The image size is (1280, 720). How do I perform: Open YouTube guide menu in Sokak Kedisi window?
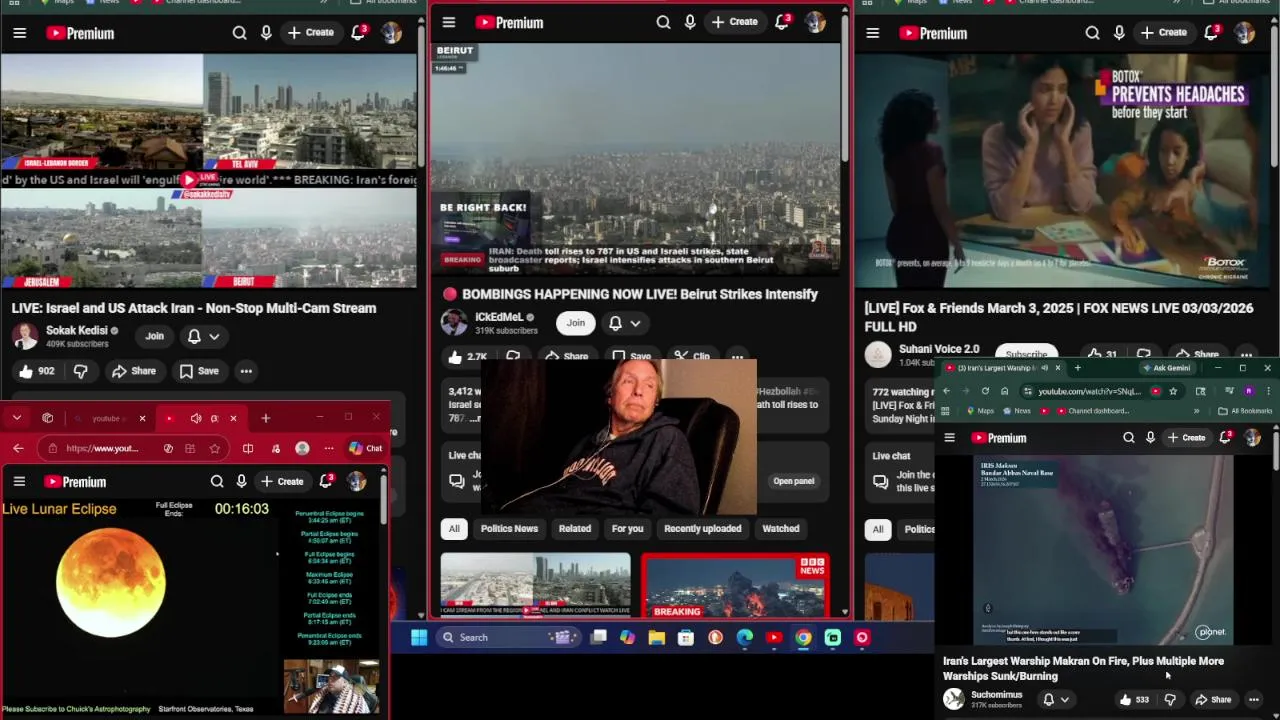(19, 33)
